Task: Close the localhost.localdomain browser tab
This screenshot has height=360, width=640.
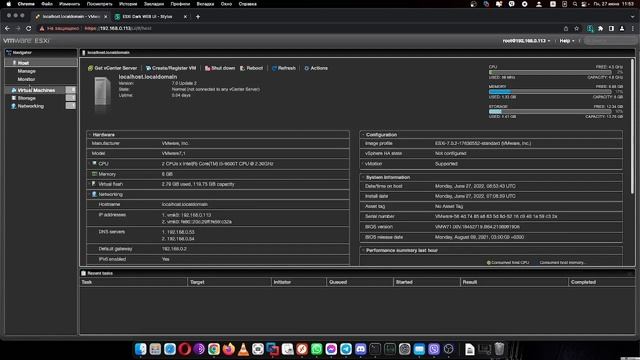Action: click(x=105, y=17)
